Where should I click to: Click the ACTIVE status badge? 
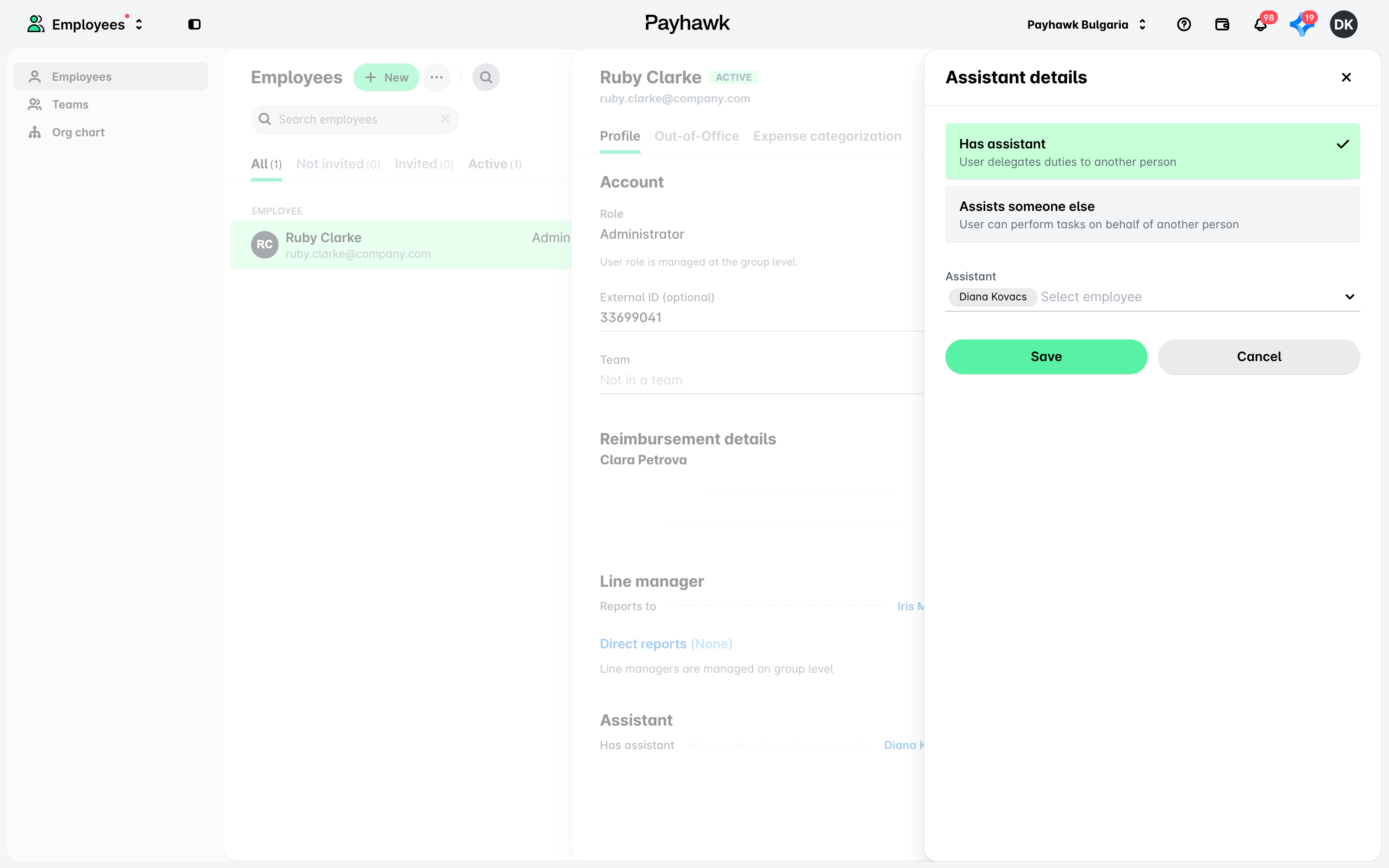click(734, 78)
